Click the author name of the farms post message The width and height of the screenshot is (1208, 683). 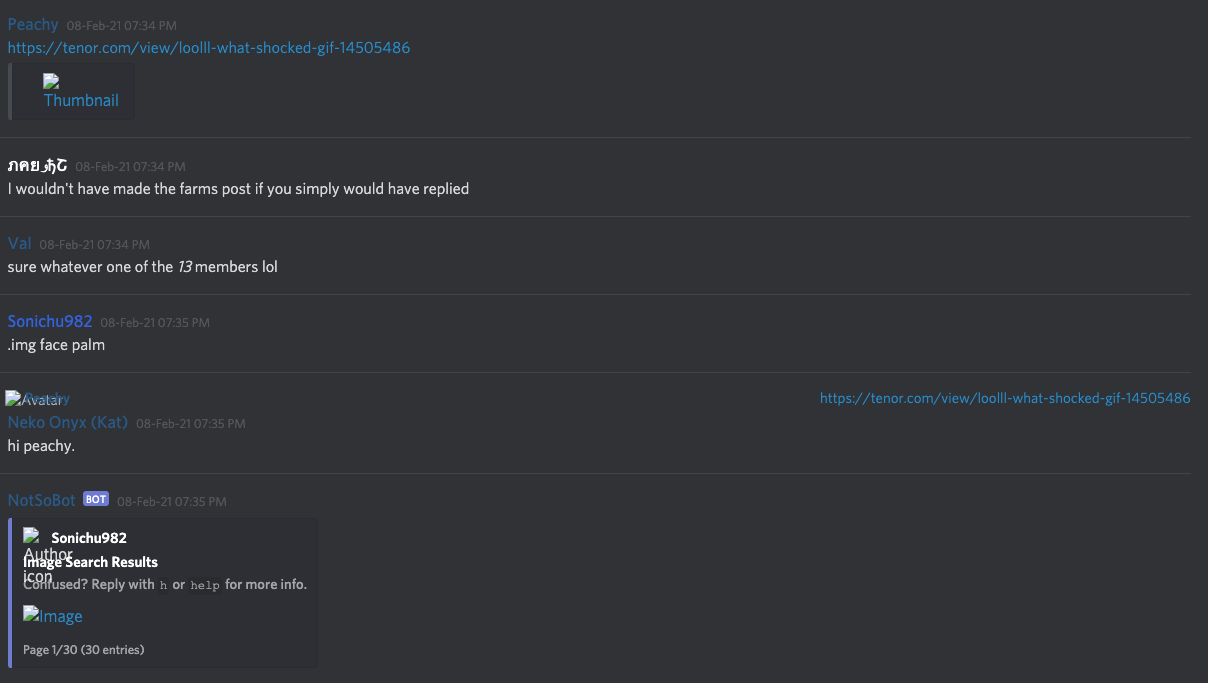point(38,165)
